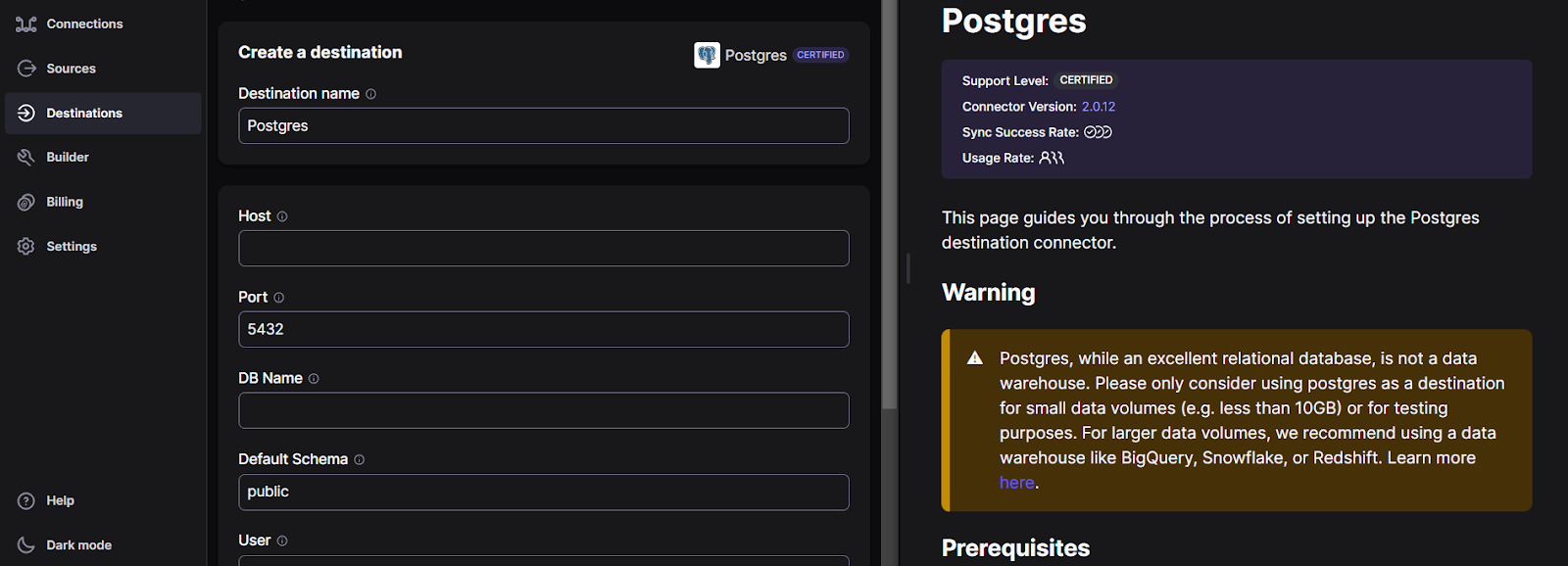The height and width of the screenshot is (566, 1568).
Task: Open the Builder wrench icon
Action: 26,157
